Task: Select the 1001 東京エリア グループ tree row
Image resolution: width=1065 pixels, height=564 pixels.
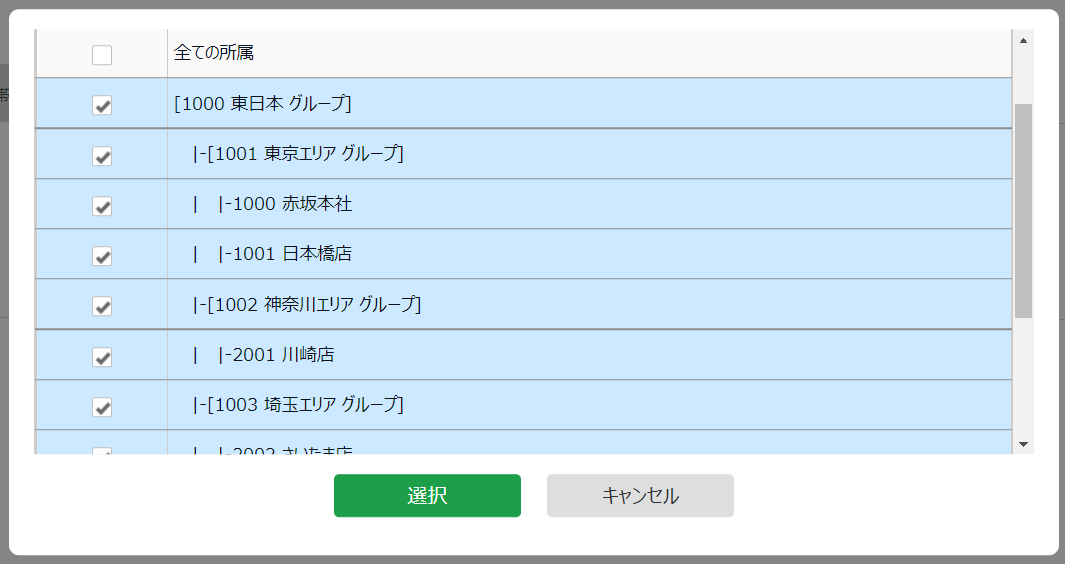Action: click(298, 154)
